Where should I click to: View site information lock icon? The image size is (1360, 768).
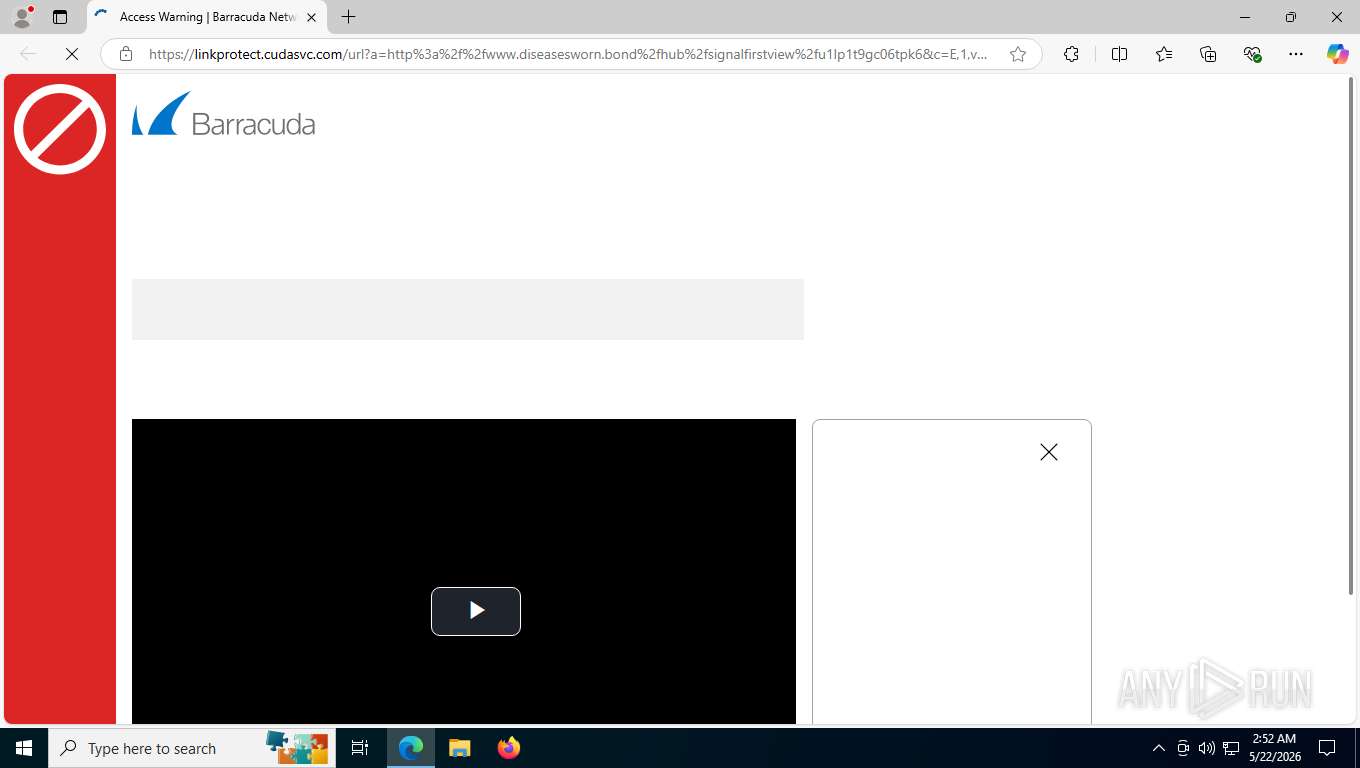[x=126, y=54]
